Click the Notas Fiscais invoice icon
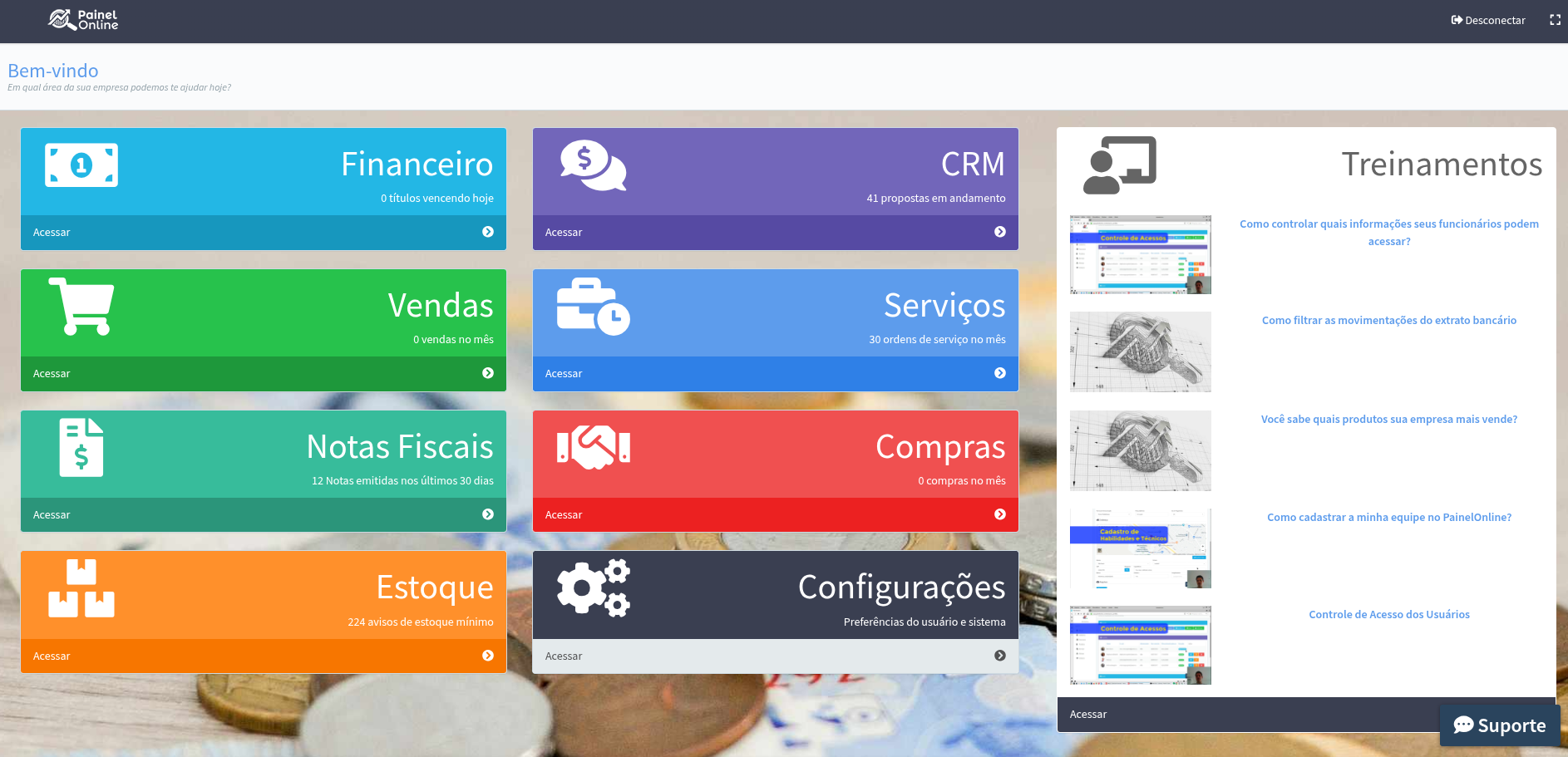1568x757 pixels. point(81,447)
